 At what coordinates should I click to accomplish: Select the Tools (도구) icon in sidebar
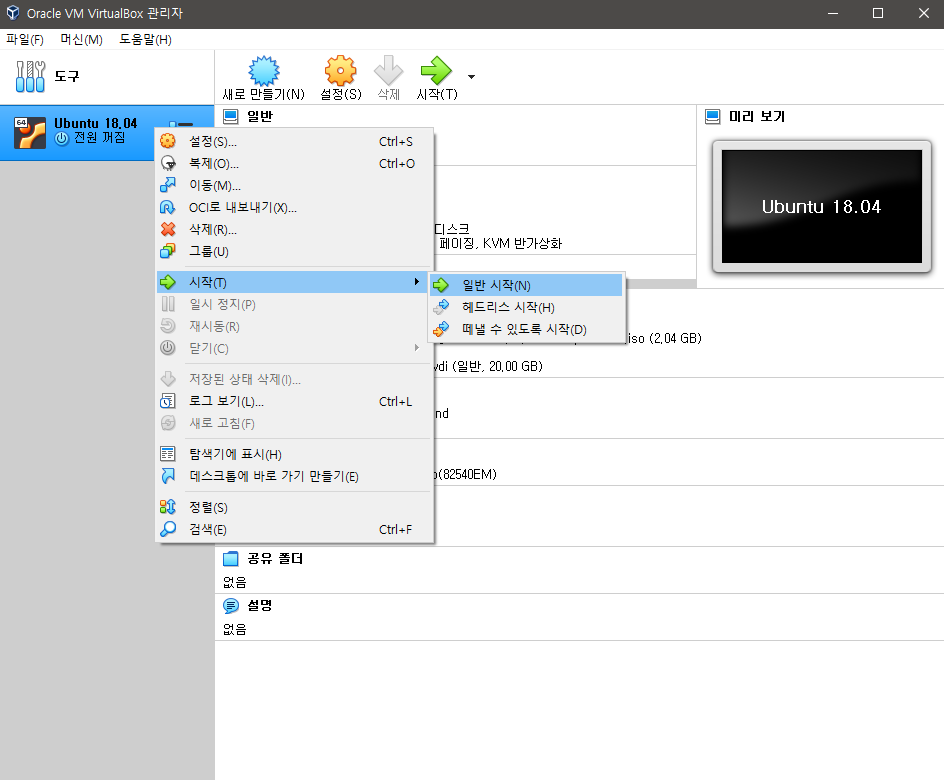[x=30, y=76]
